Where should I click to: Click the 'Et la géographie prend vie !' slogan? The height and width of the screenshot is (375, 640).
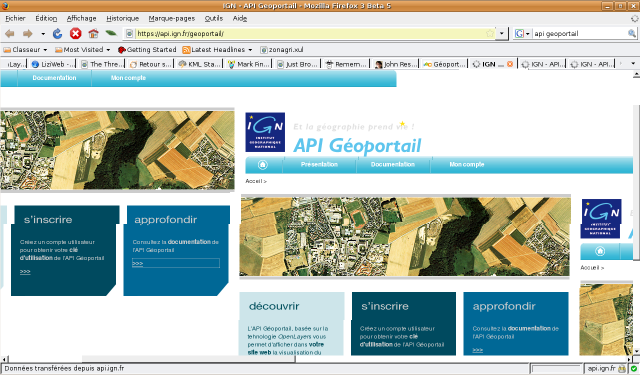point(353,126)
